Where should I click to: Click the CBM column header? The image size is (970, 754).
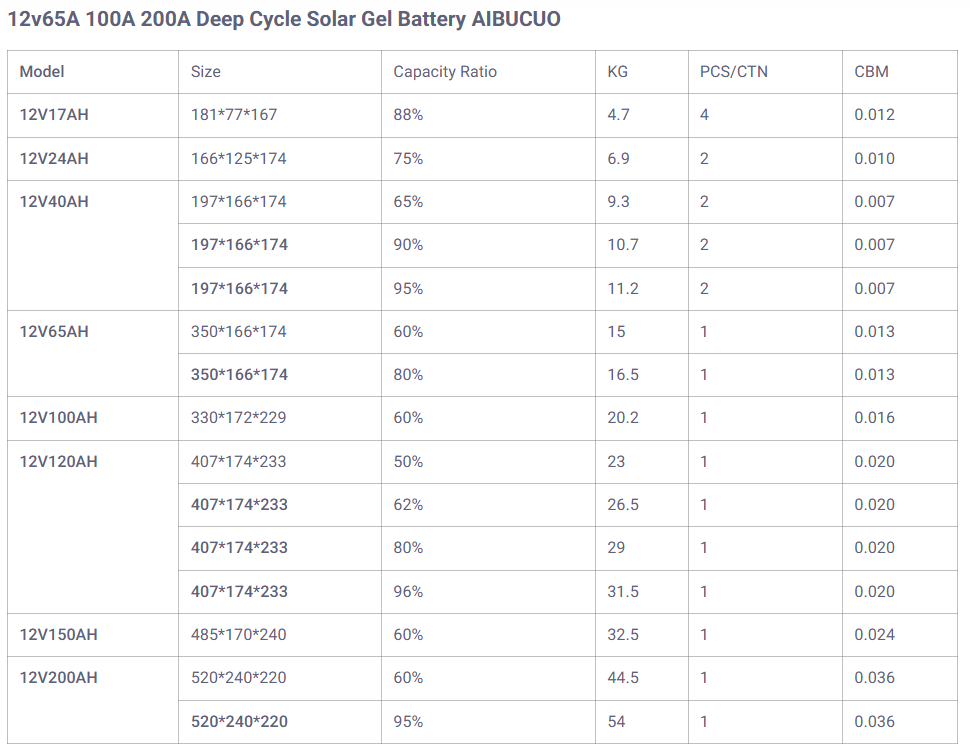click(x=871, y=72)
